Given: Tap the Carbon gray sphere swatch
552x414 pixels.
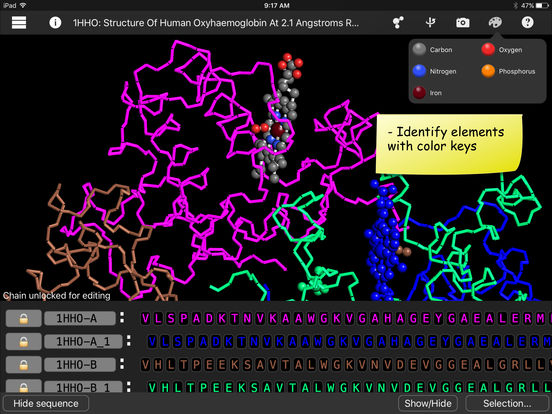Looking at the screenshot, I should (x=419, y=49).
